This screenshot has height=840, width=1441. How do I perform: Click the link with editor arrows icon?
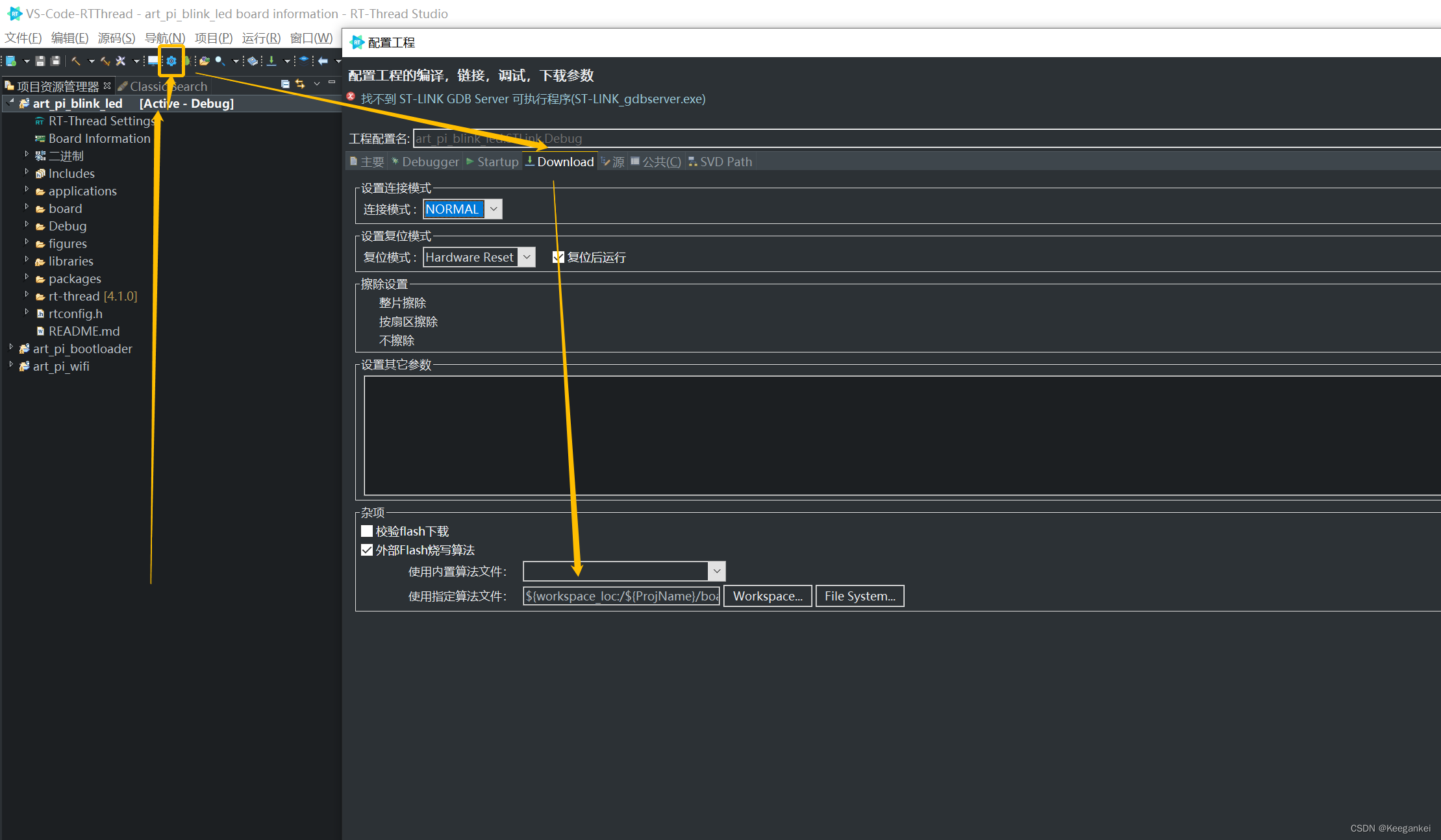[300, 84]
